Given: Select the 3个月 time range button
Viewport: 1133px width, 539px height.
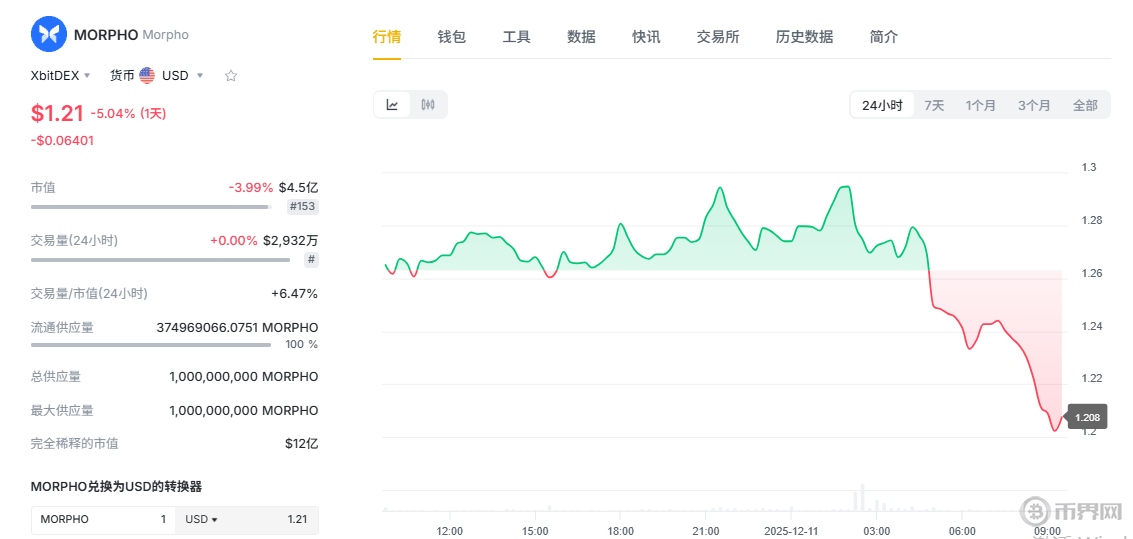Looking at the screenshot, I should pyautogui.click(x=1034, y=105).
